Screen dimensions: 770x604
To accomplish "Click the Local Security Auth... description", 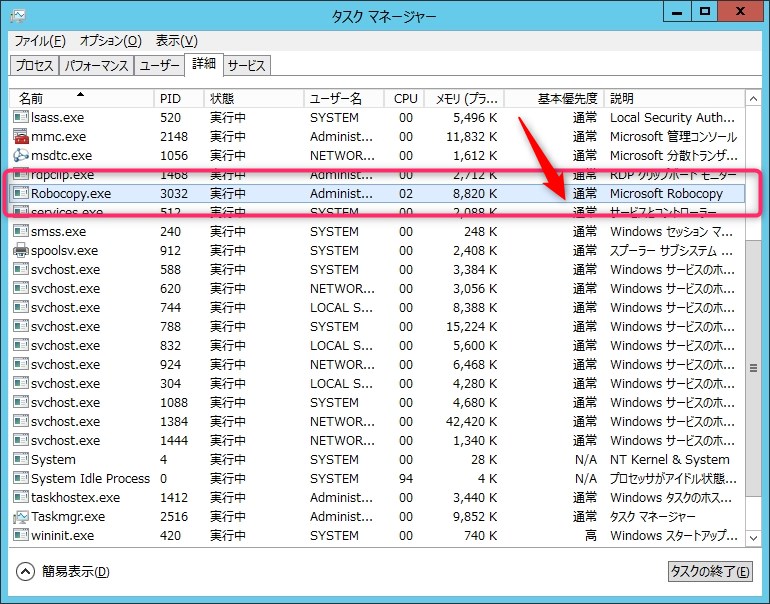I will 672,117.
